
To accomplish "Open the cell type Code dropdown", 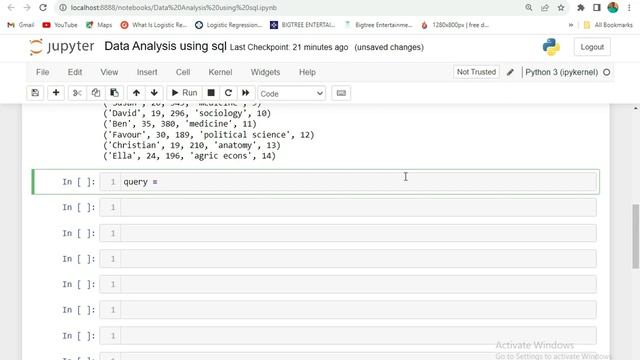I will click(x=291, y=93).
